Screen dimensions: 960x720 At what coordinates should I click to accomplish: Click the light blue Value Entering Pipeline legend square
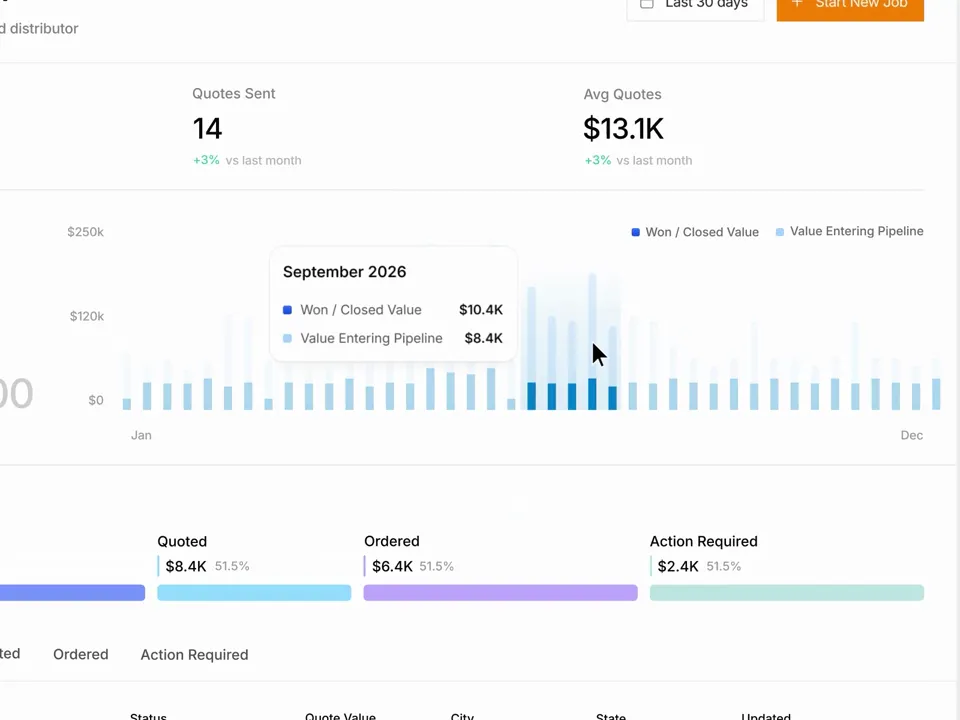click(780, 232)
